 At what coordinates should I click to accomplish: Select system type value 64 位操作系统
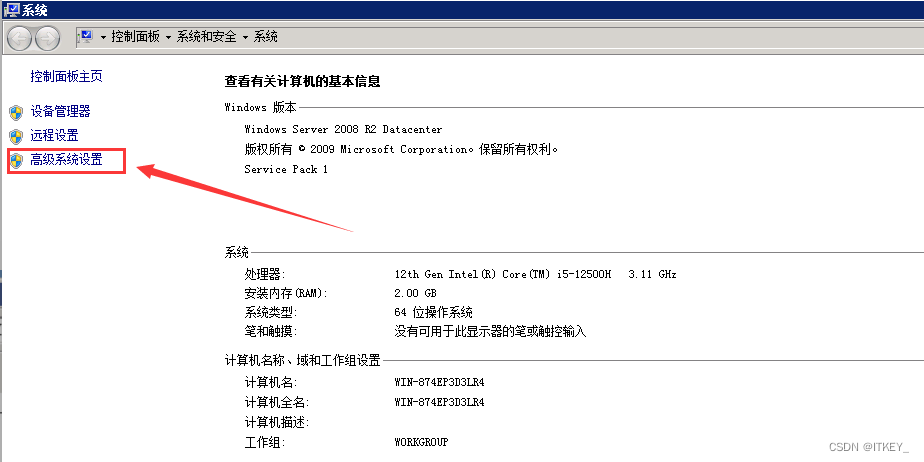[x=433, y=312]
